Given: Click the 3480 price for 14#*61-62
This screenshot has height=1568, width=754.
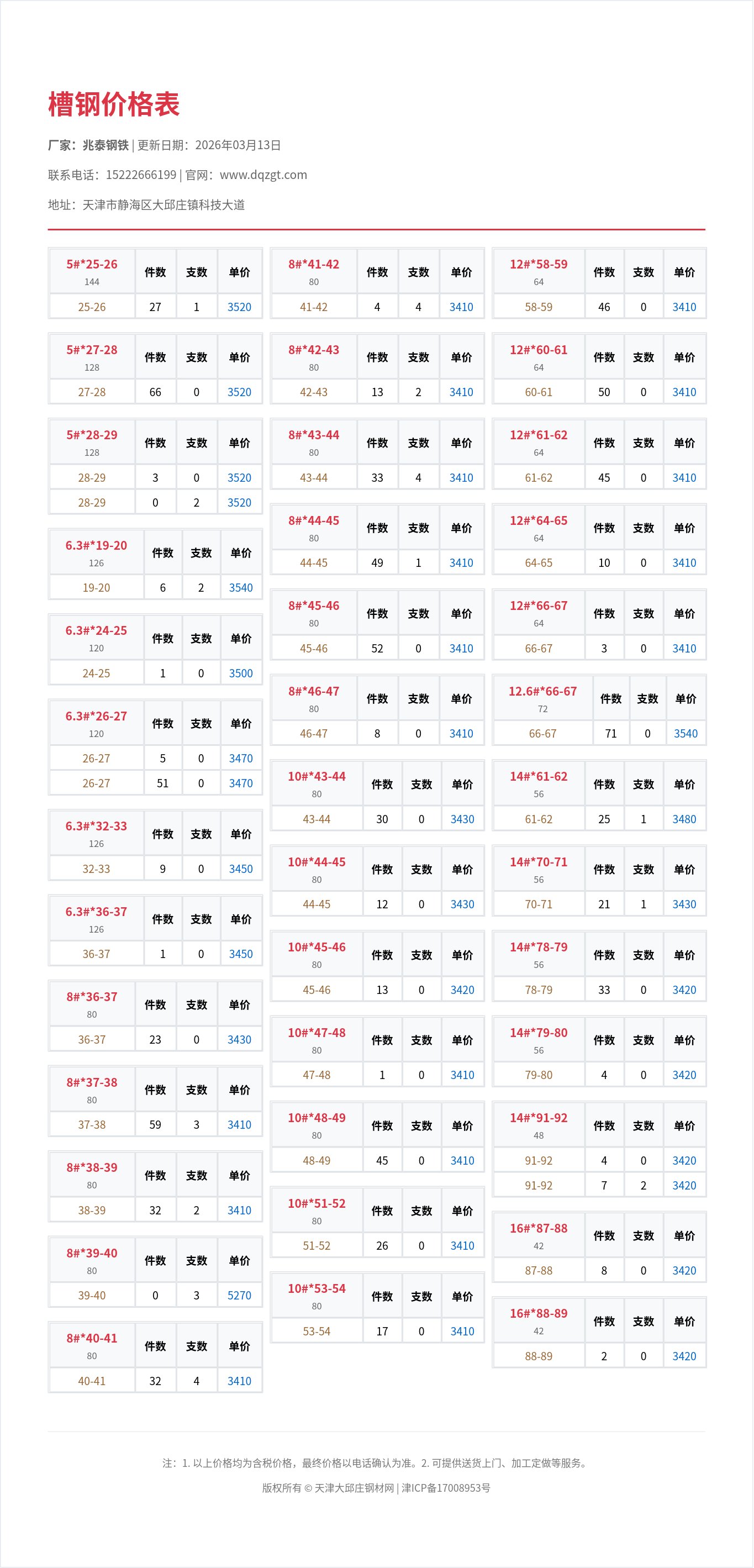Looking at the screenshot, I should click(684, 819).
